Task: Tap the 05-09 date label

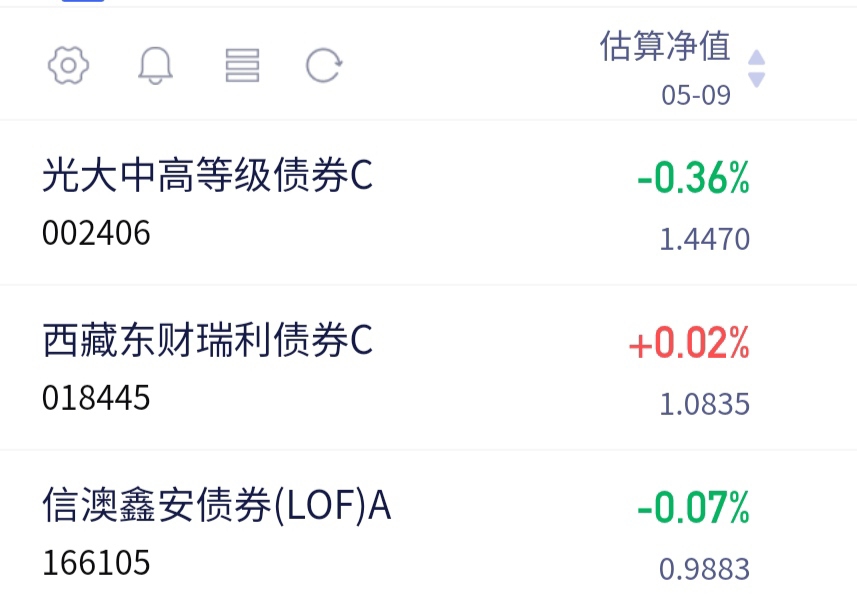Action: pos(696,96)
